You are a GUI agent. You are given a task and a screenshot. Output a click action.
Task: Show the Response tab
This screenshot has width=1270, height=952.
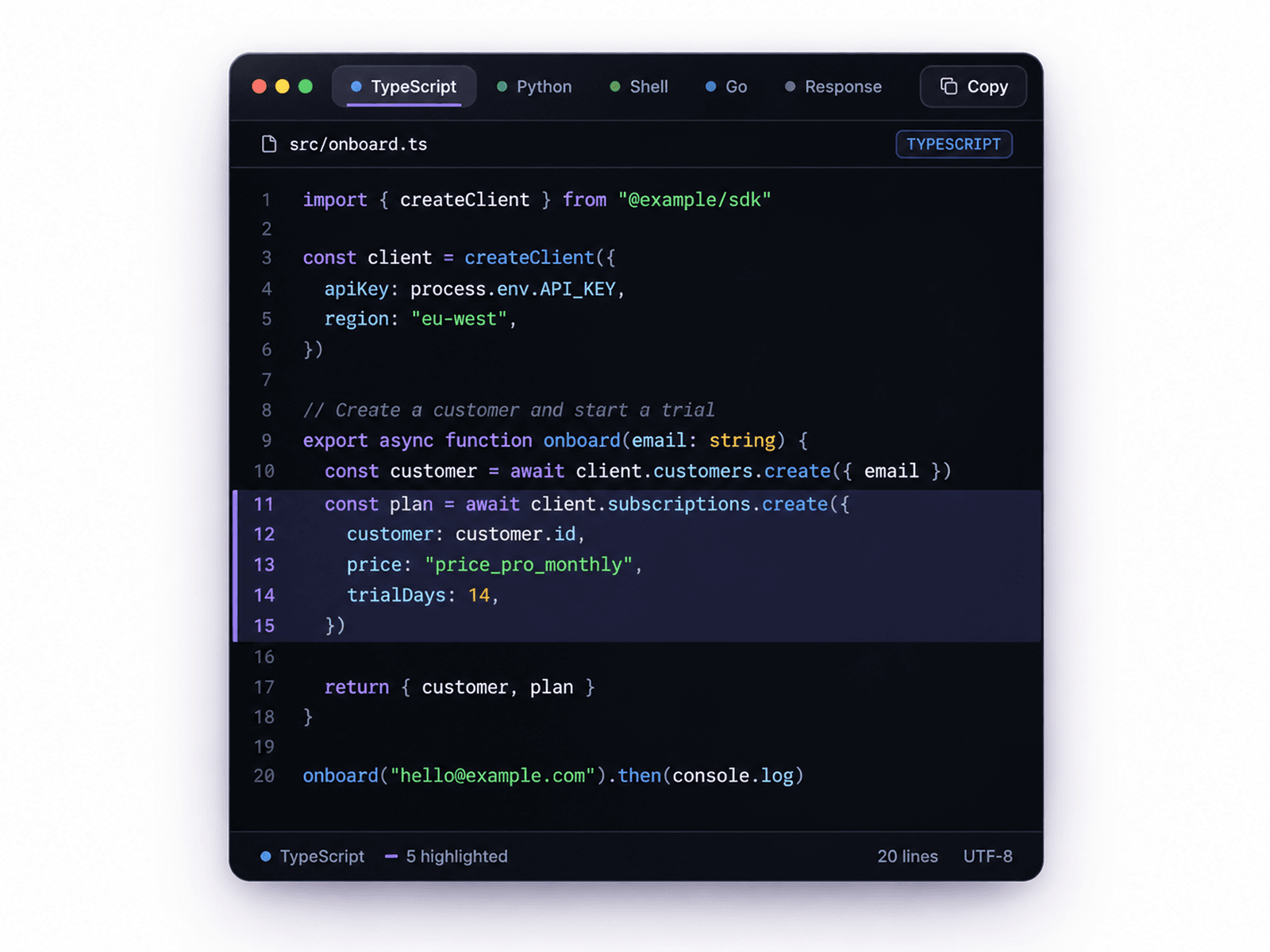[833, 86]
